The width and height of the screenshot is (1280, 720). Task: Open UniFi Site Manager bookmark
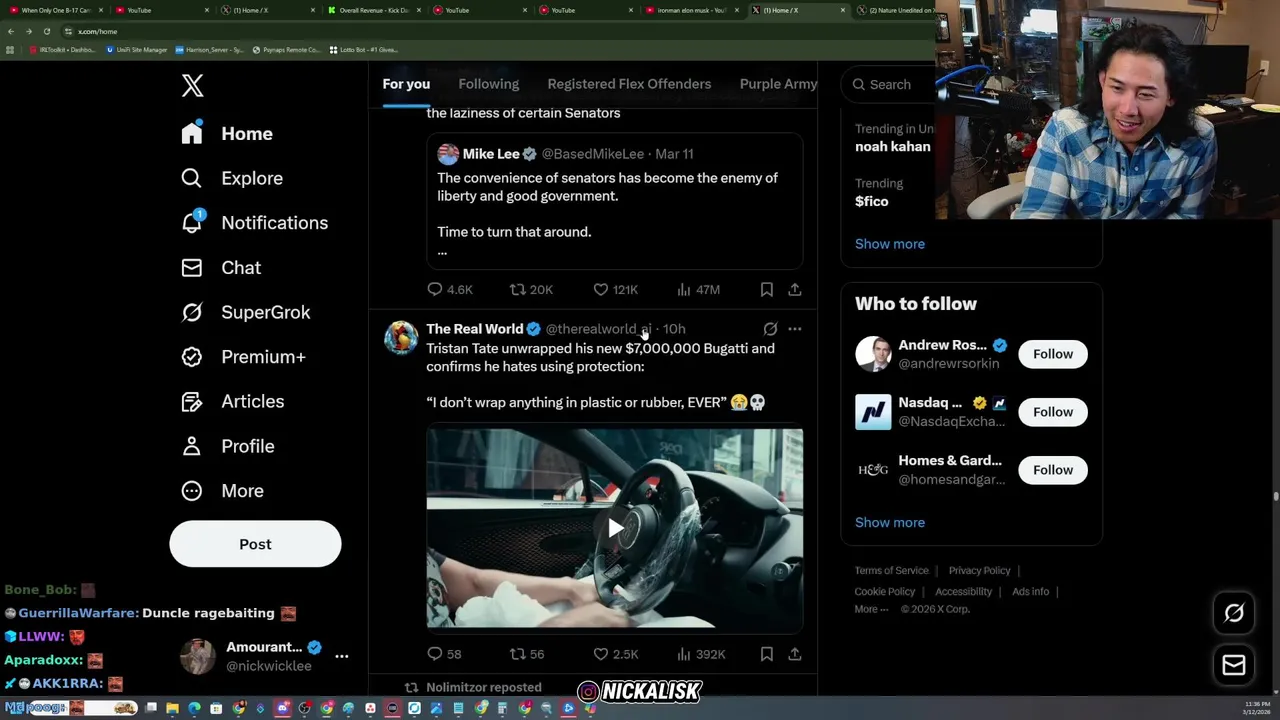tap(138, 49)
